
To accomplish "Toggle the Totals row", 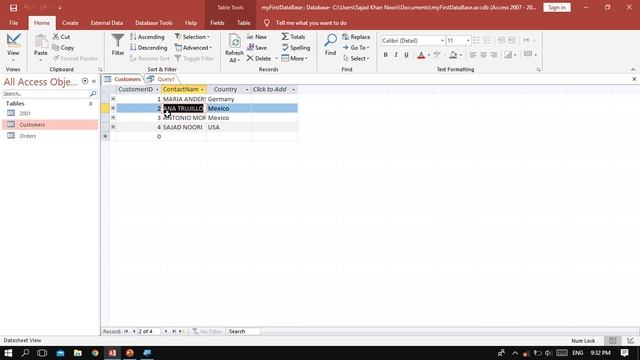I will tap(293, 37).
